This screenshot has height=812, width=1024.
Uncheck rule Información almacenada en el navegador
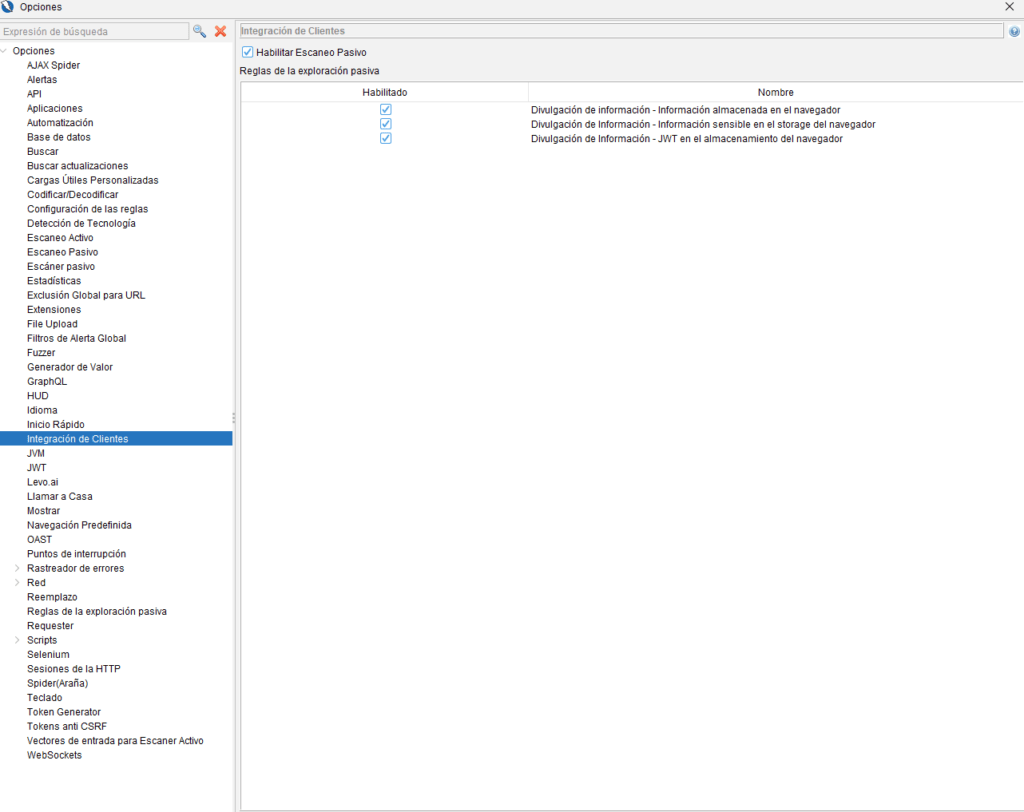[x=385, y=110]
